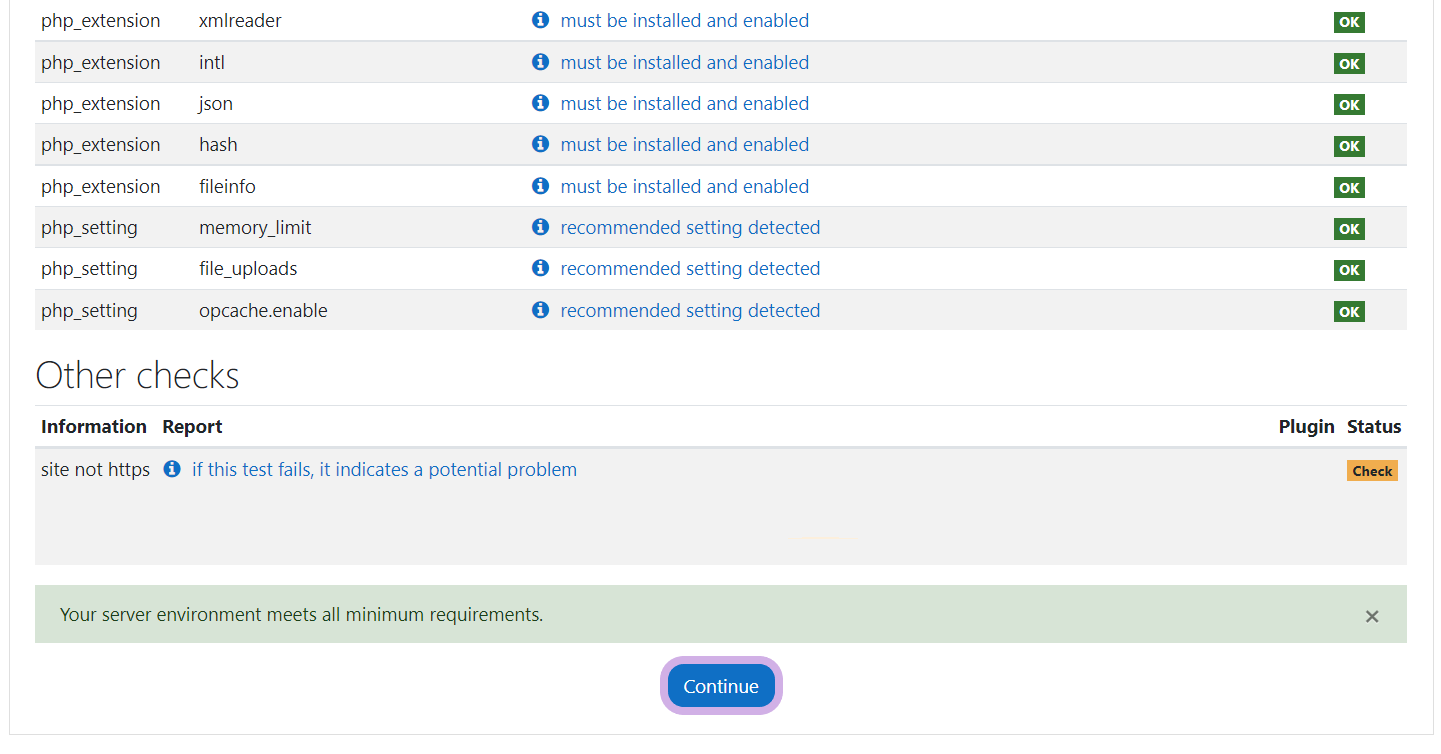Screen dimensions: 1441x754
Task: Click info icon beside site not https
Action: [x=172, y=469]
